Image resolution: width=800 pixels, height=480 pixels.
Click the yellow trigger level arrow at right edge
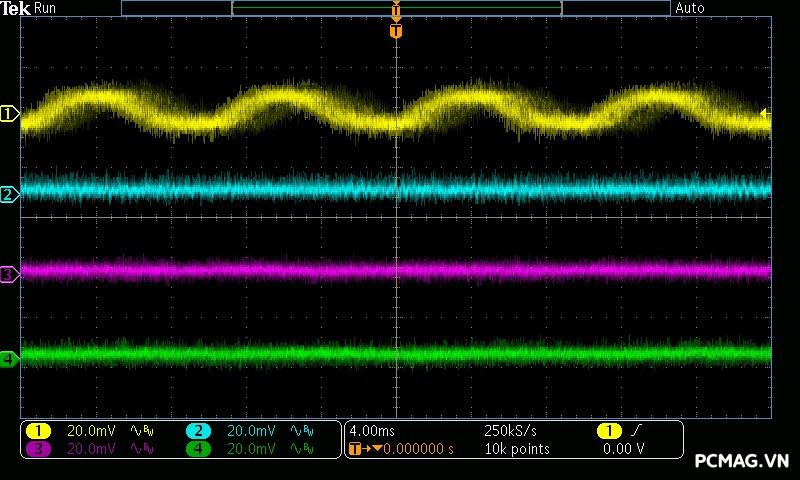[x=765, y=114]
